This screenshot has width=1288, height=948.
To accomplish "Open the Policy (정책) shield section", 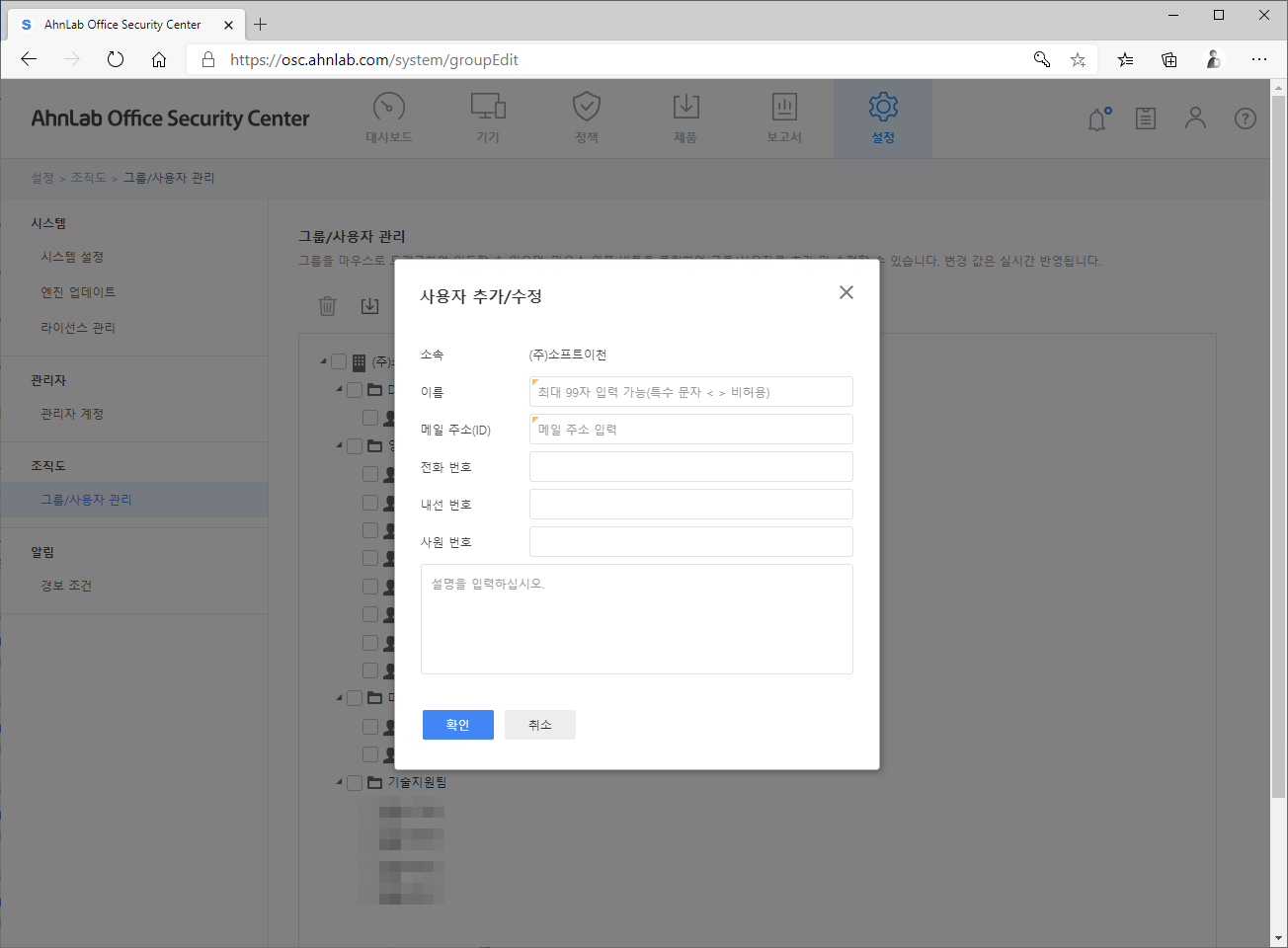I will point(587,118).
